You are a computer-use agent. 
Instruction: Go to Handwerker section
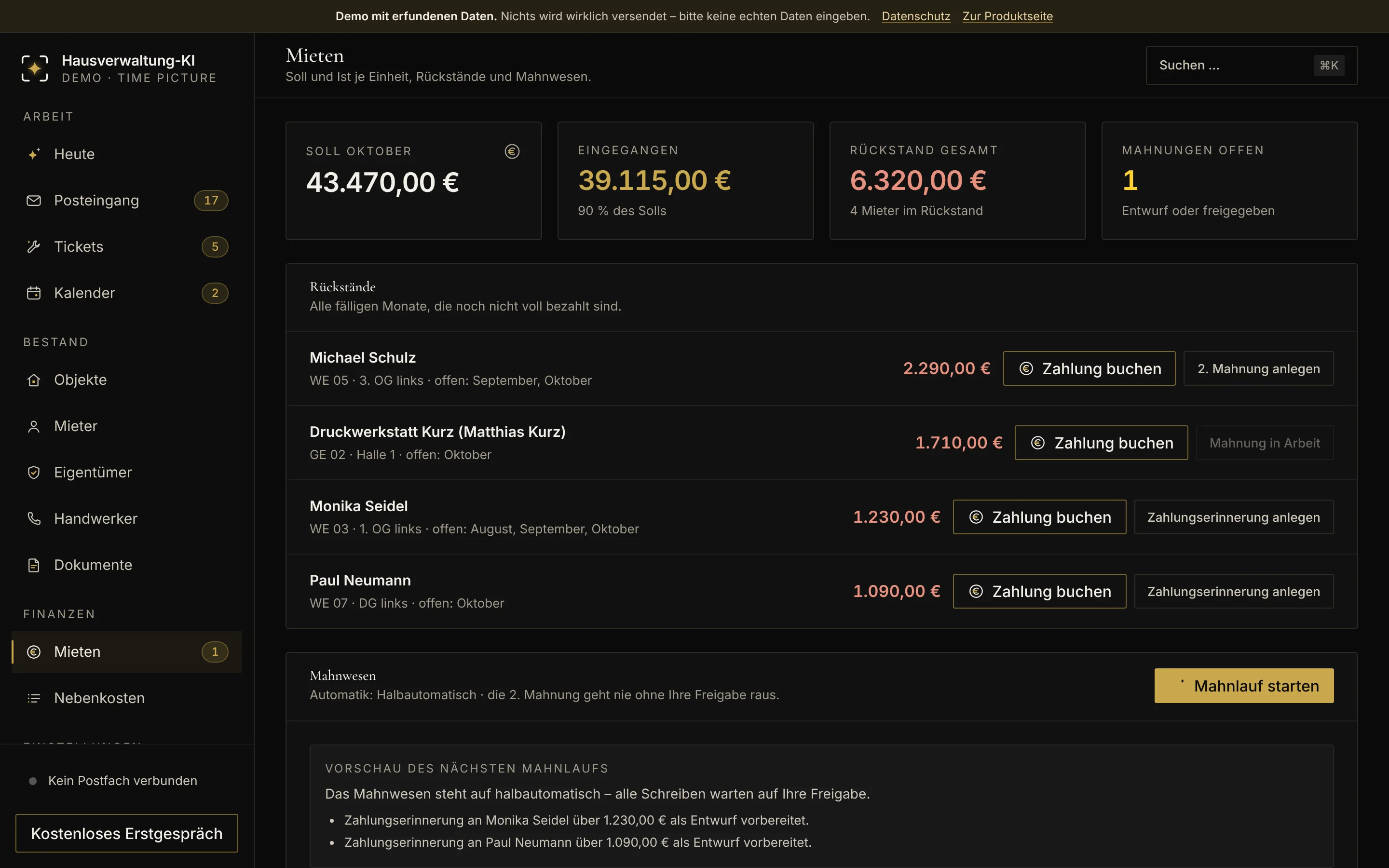point(127,518)
